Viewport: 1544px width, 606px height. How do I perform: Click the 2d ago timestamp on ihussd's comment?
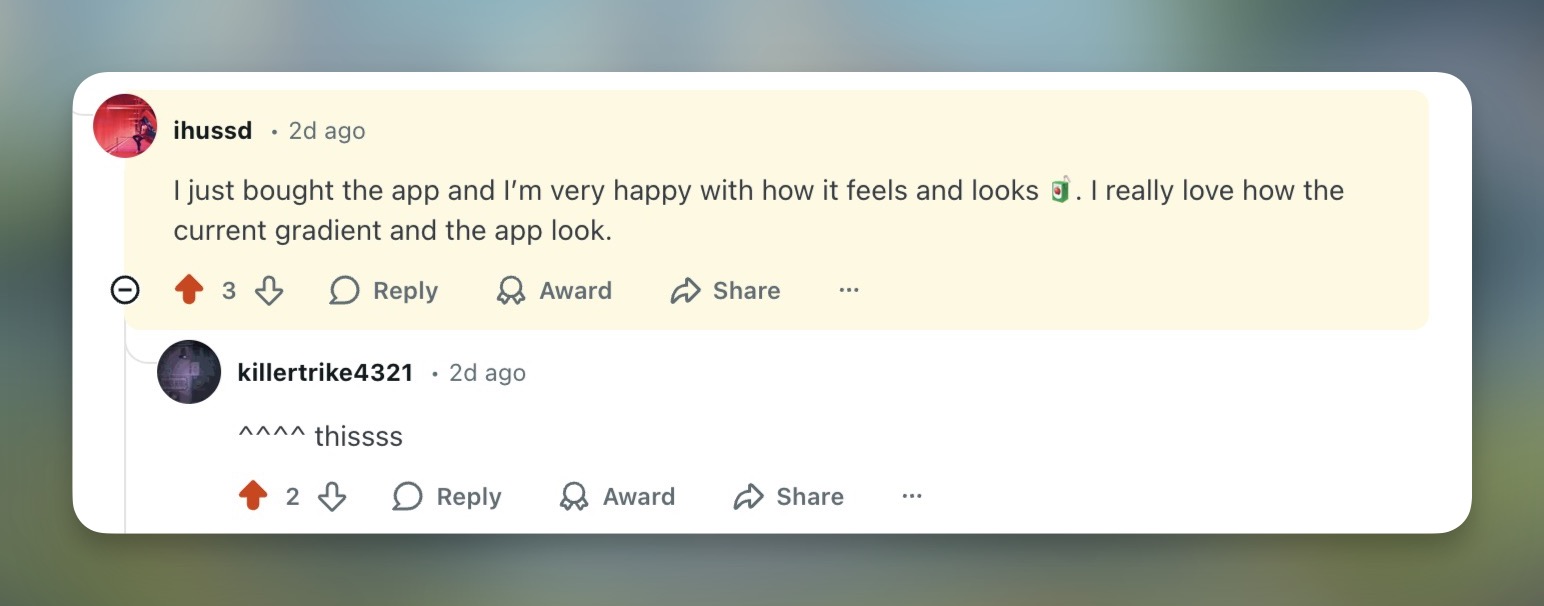pos(326,130)
